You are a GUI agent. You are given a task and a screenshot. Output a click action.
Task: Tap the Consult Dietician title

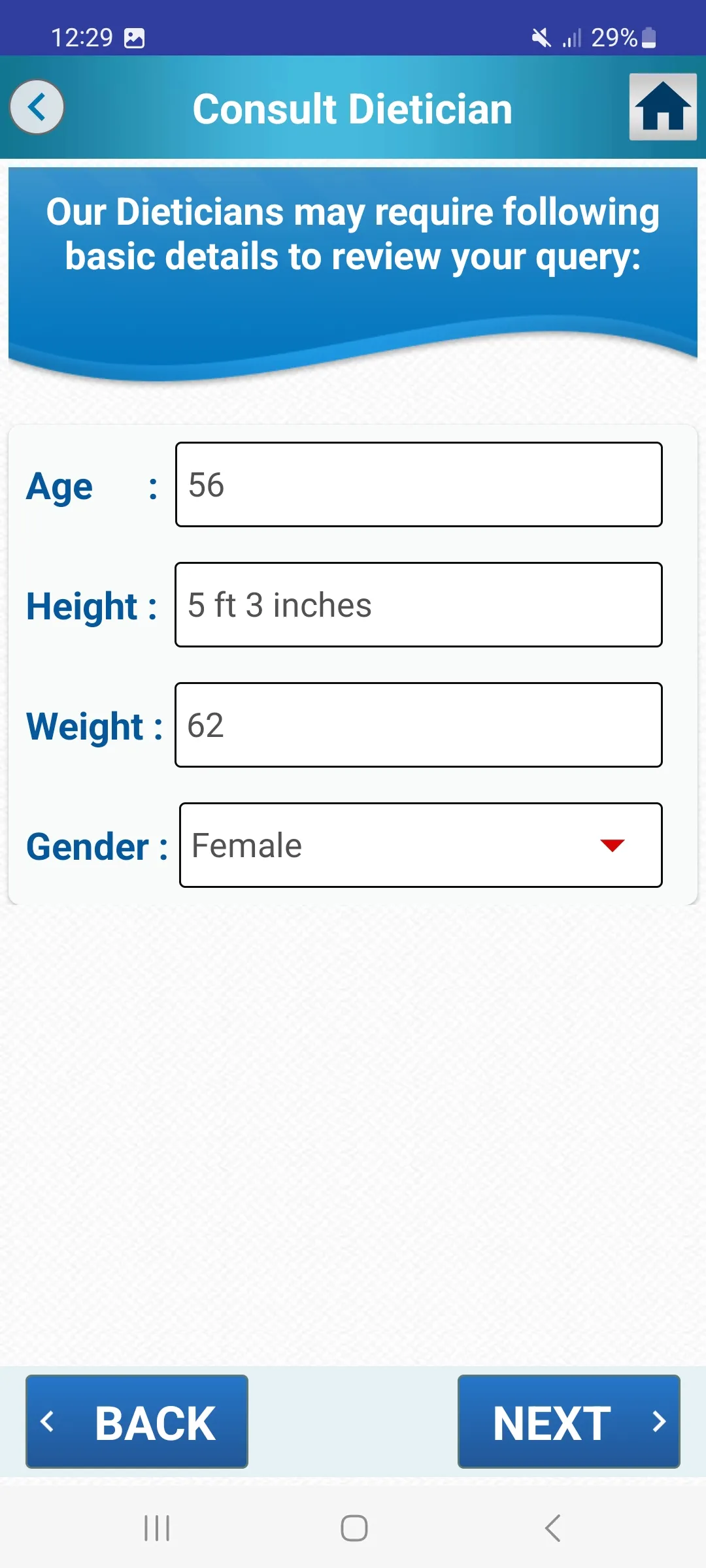click(352, 108)
